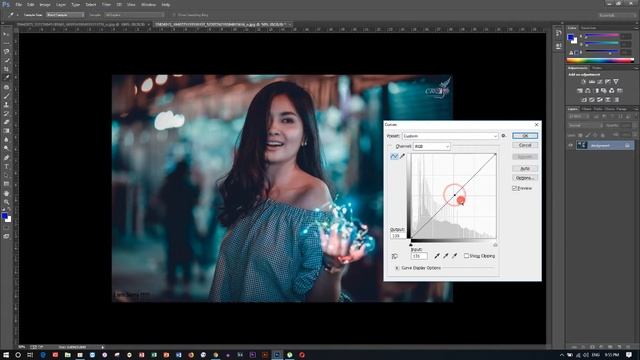The width and height of the screenshot is (640, 360).
Task: Click Options... in the Curves dialog
Action: (x=525, y=178)
